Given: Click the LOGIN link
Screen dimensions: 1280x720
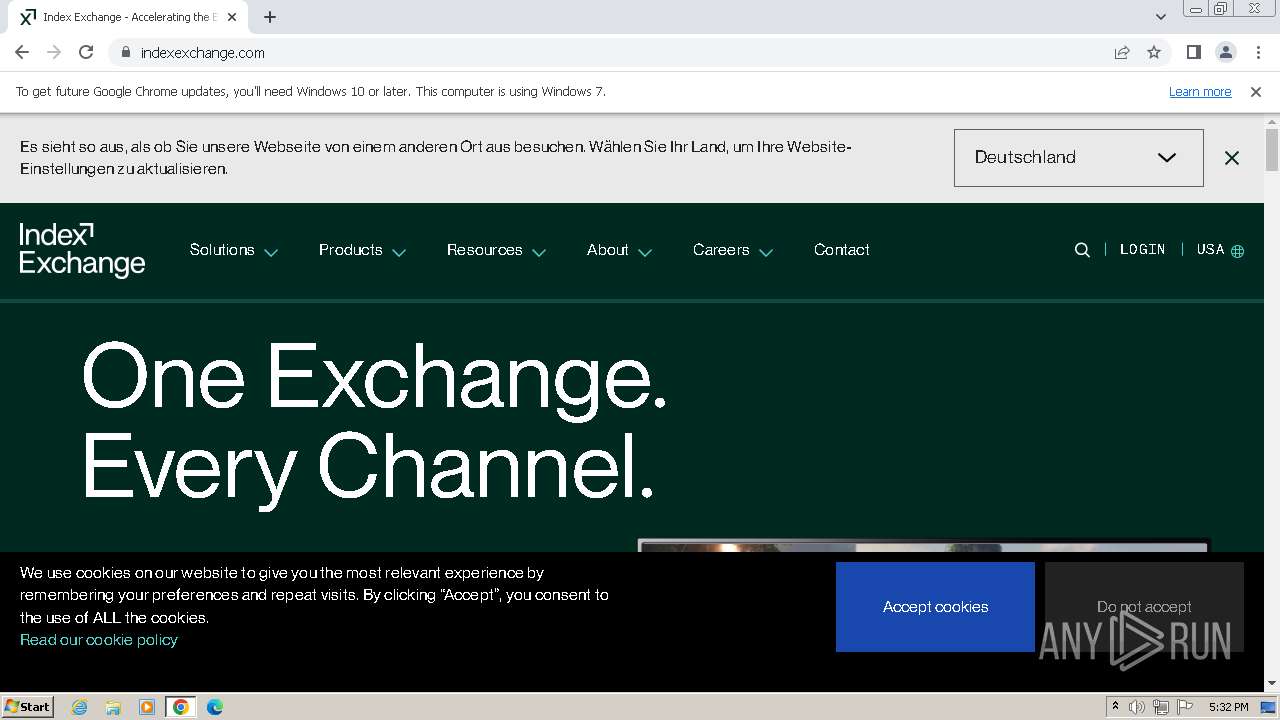Looking at the screenshot, I should pos(1143,250).
